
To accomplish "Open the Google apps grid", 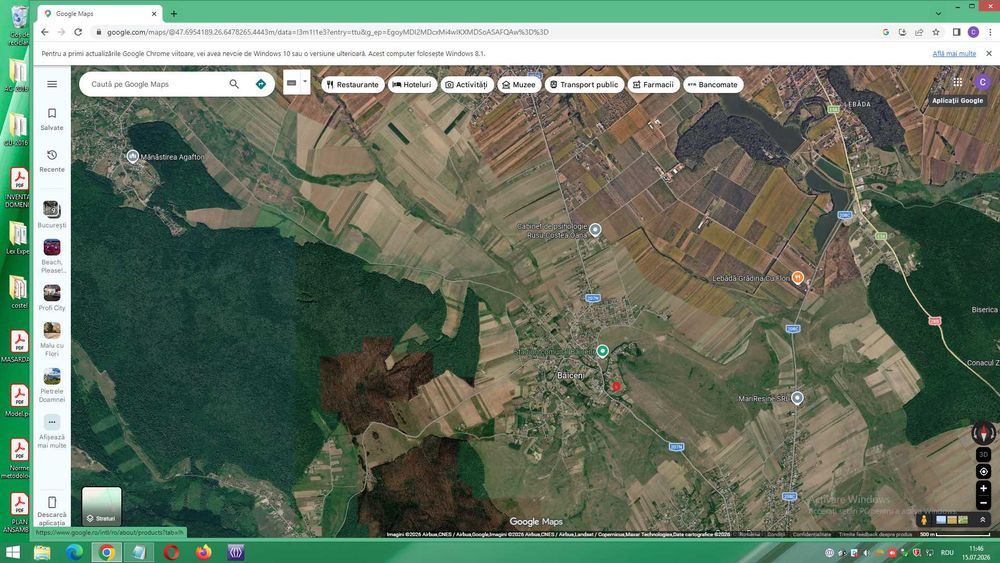I will tap(957, 82).
